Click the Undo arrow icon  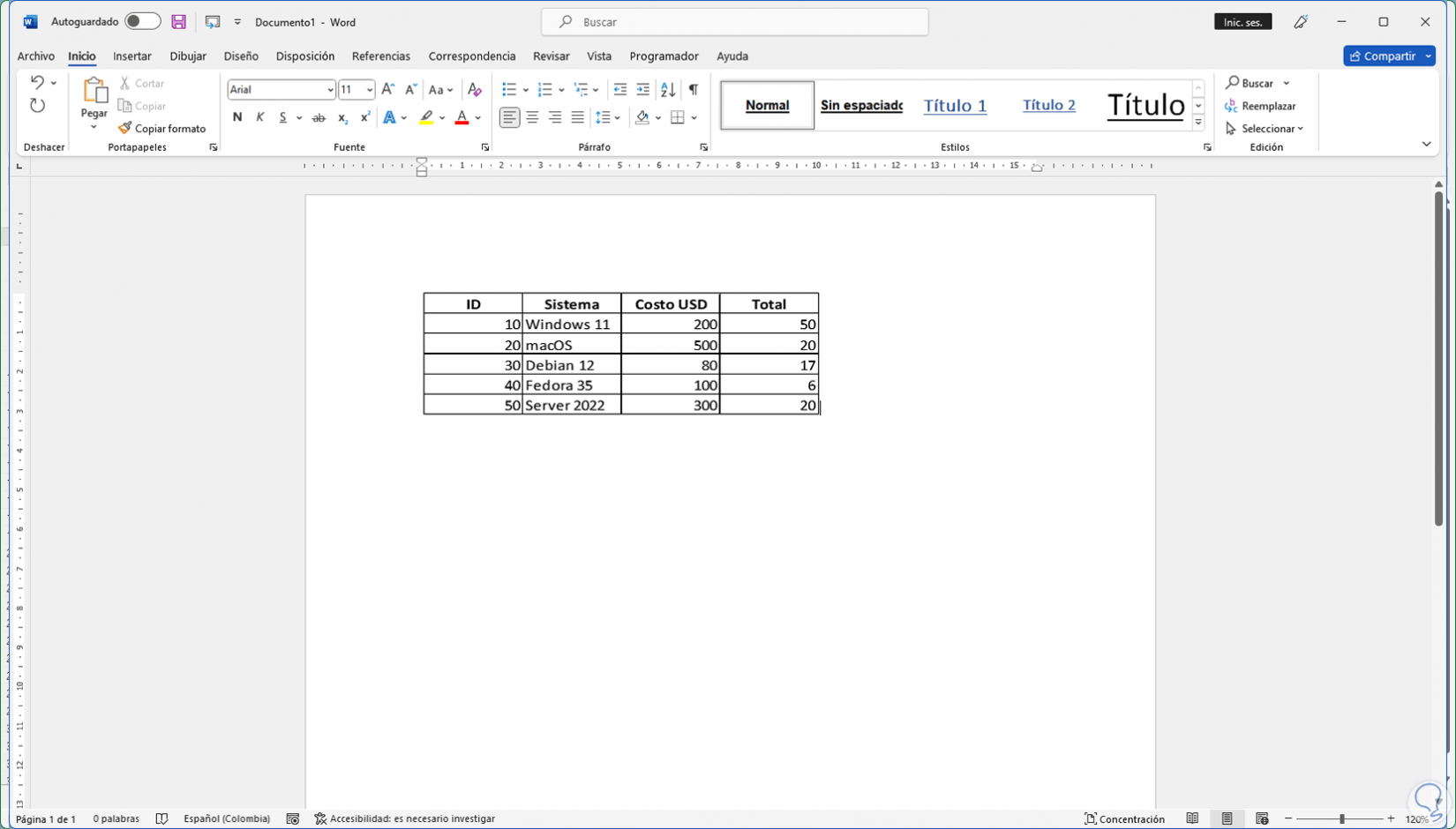(37, 82)
